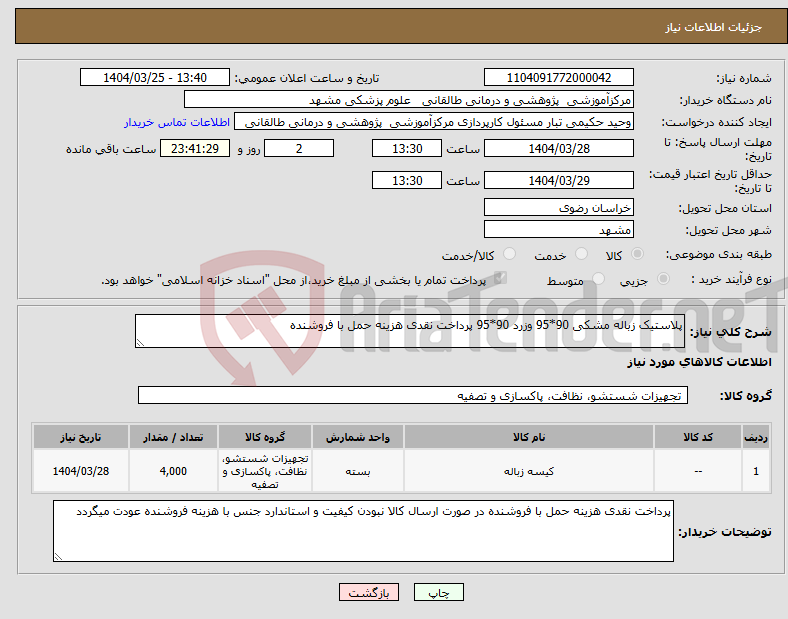Click the طبقه بندی موضوعی label
This screenshot has height=619, width=788.
tap(719, 255)
